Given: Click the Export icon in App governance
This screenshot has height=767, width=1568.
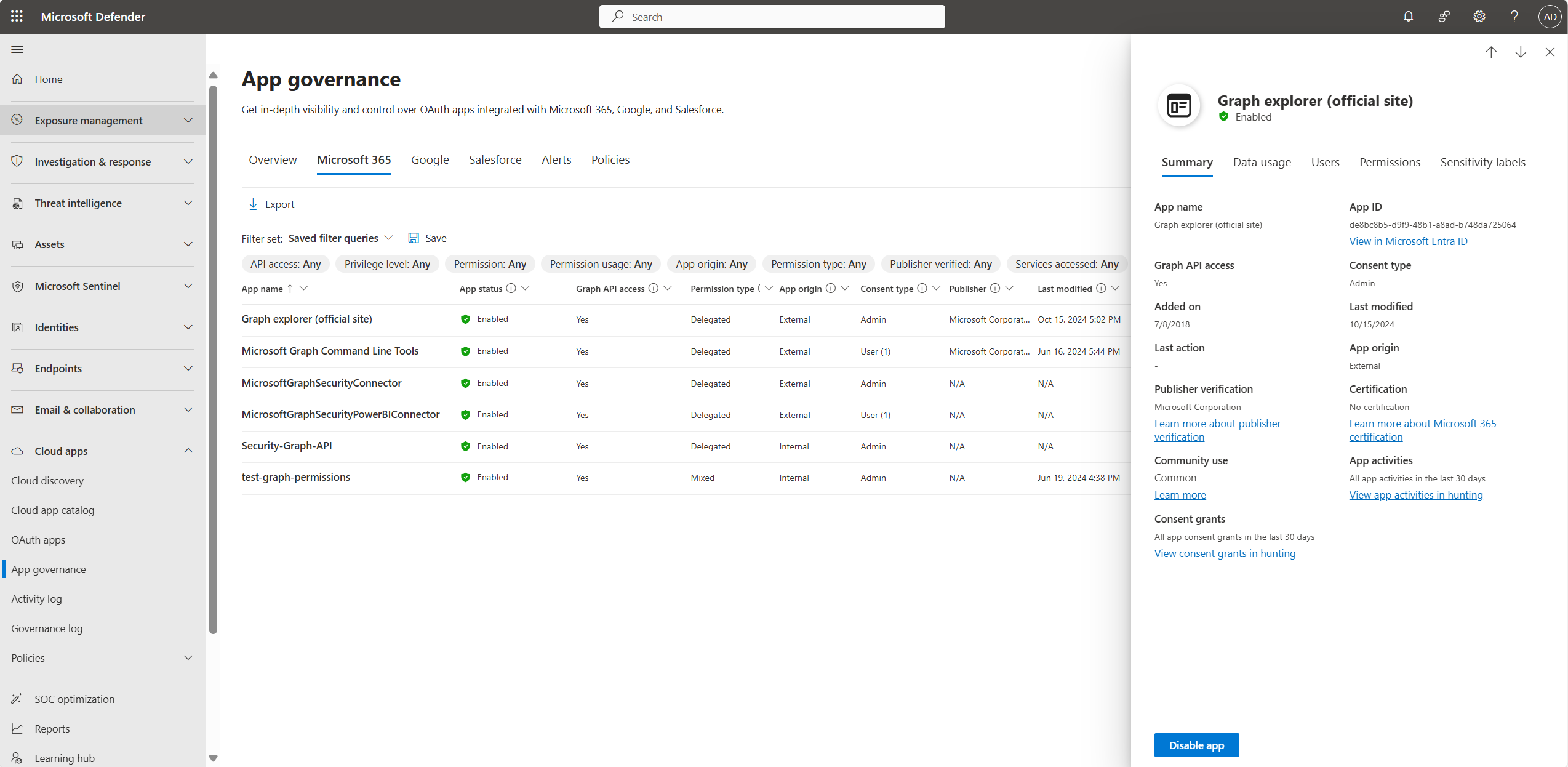Looking at the screenshot, I should [x=254, y=204].
